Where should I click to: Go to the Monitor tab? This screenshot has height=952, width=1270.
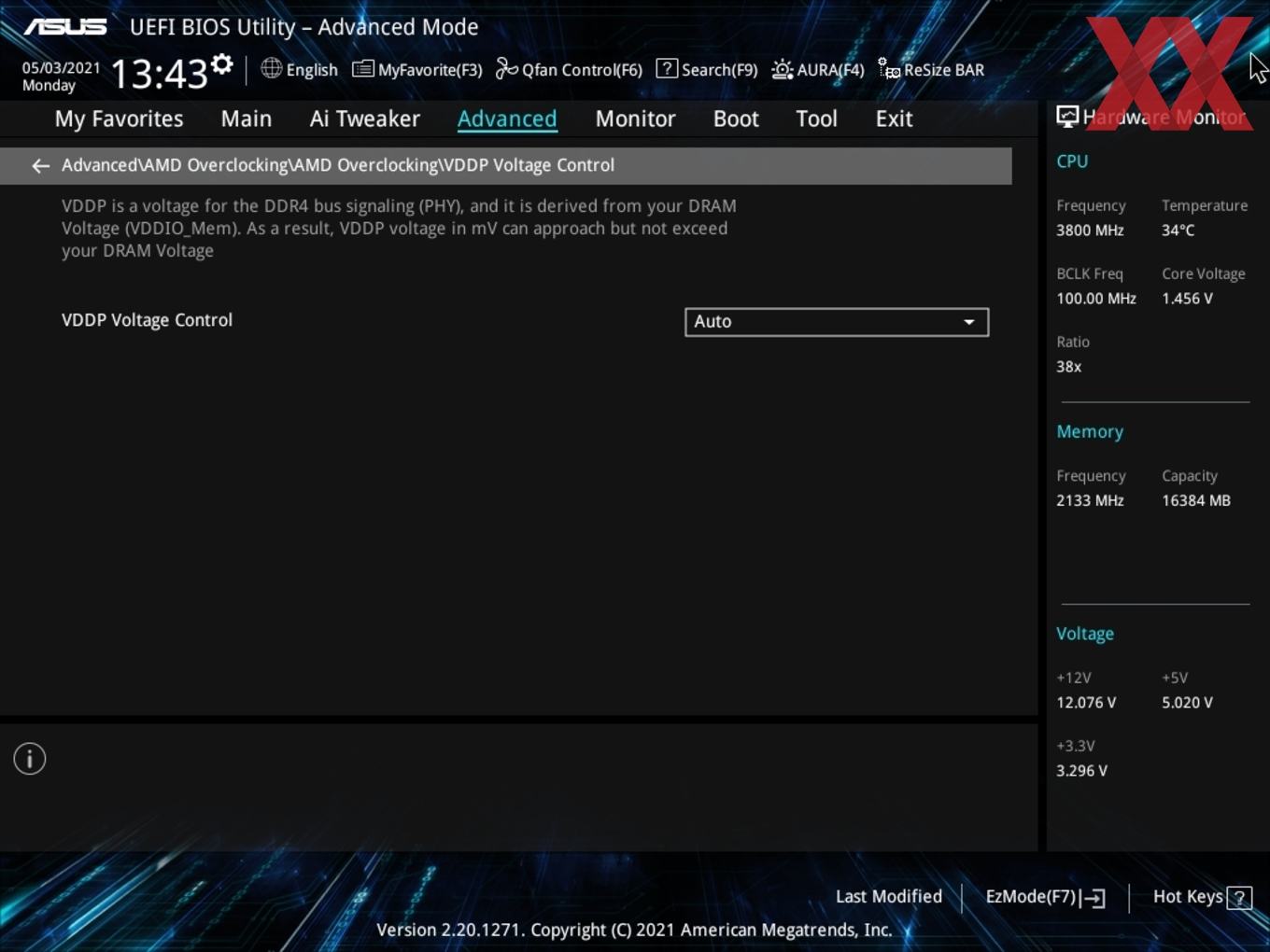coord(635,119)
